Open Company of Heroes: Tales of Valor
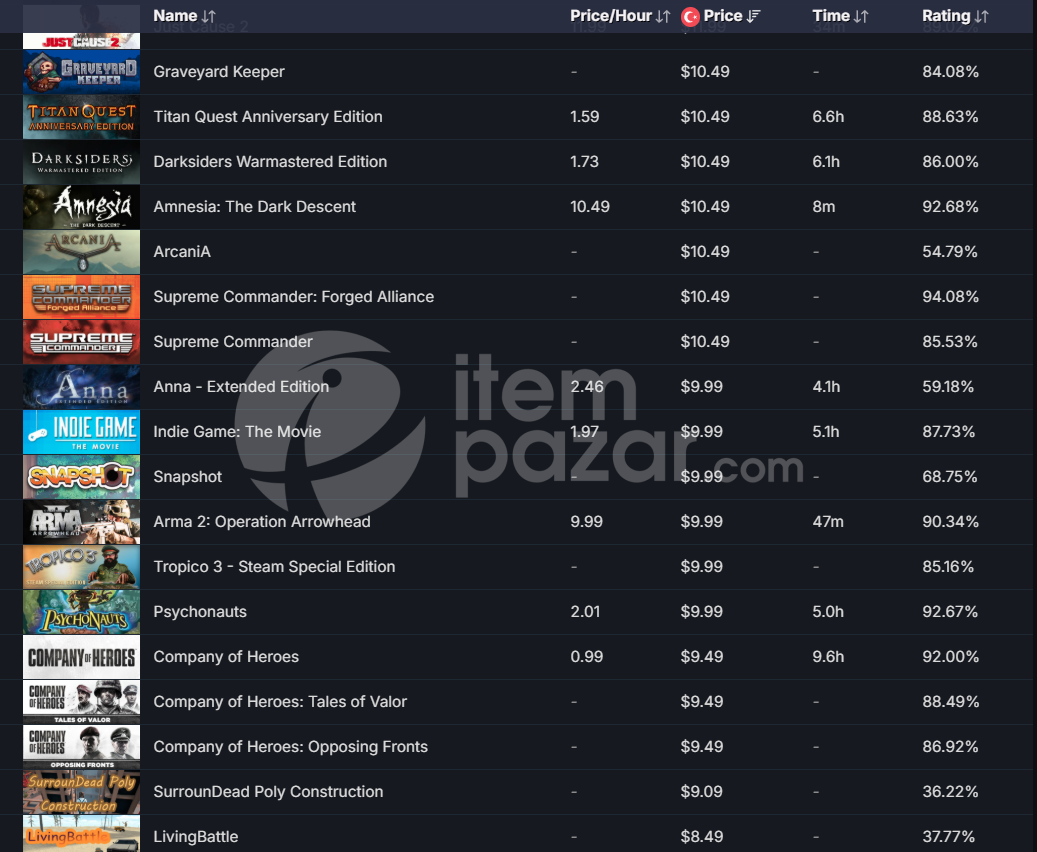The width and height of the screenshot is (1037, 852). pos(280,702)
